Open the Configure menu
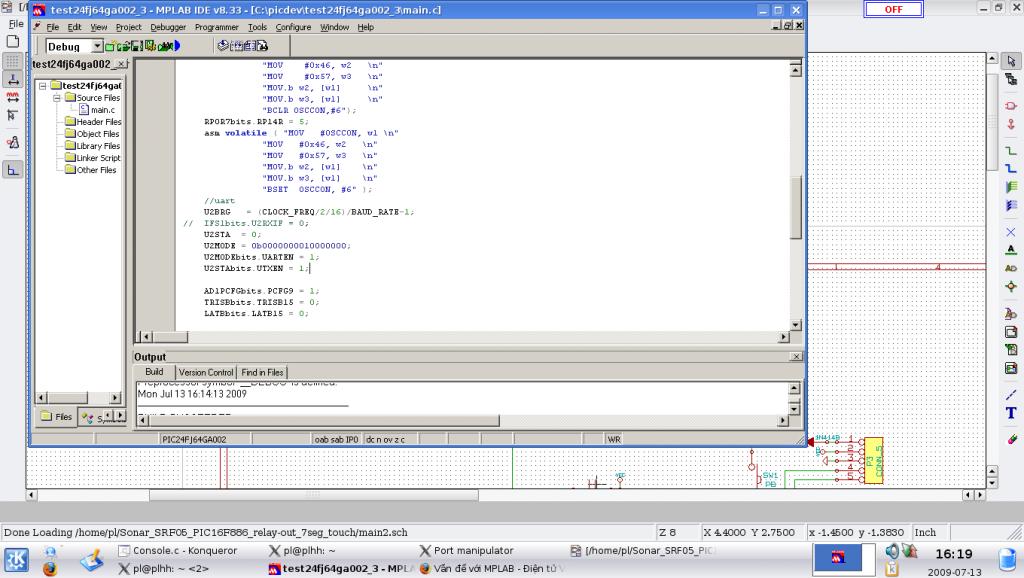Viewport: 1024px width, 578px height. click(293, 27)
